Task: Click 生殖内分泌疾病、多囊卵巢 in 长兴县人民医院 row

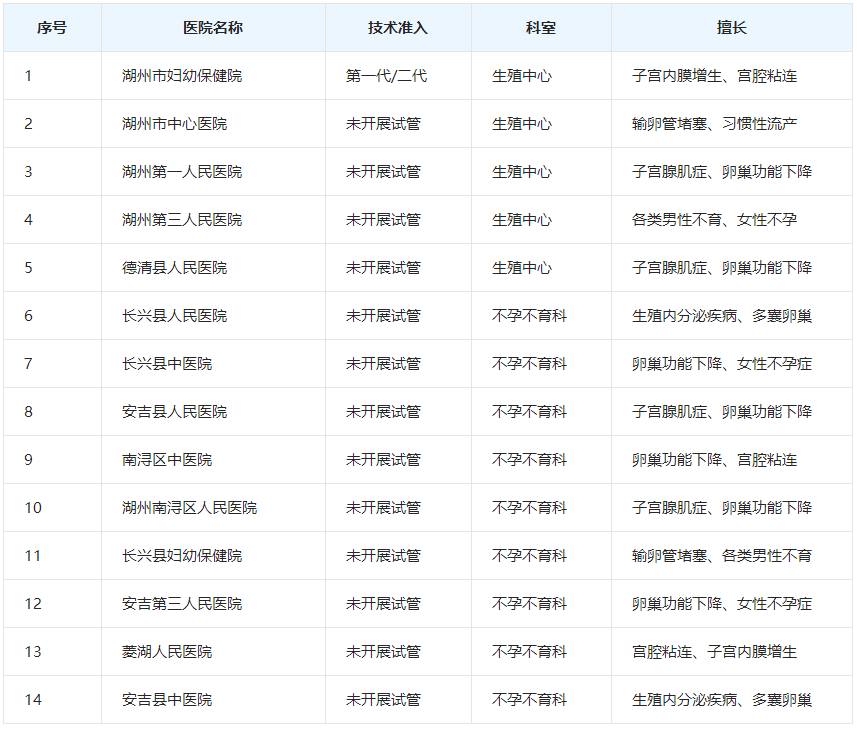Action: [x=722, y=316]
